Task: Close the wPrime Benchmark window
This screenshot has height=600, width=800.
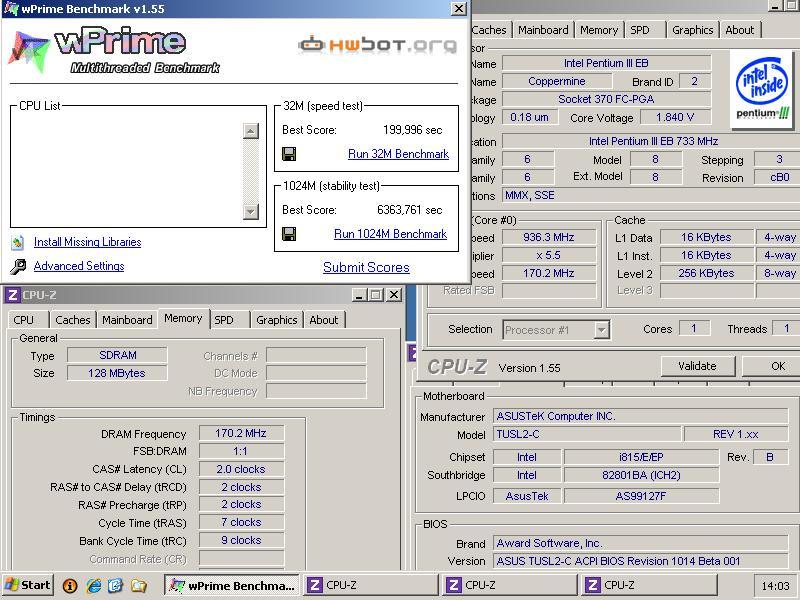Action: (459, 9)
